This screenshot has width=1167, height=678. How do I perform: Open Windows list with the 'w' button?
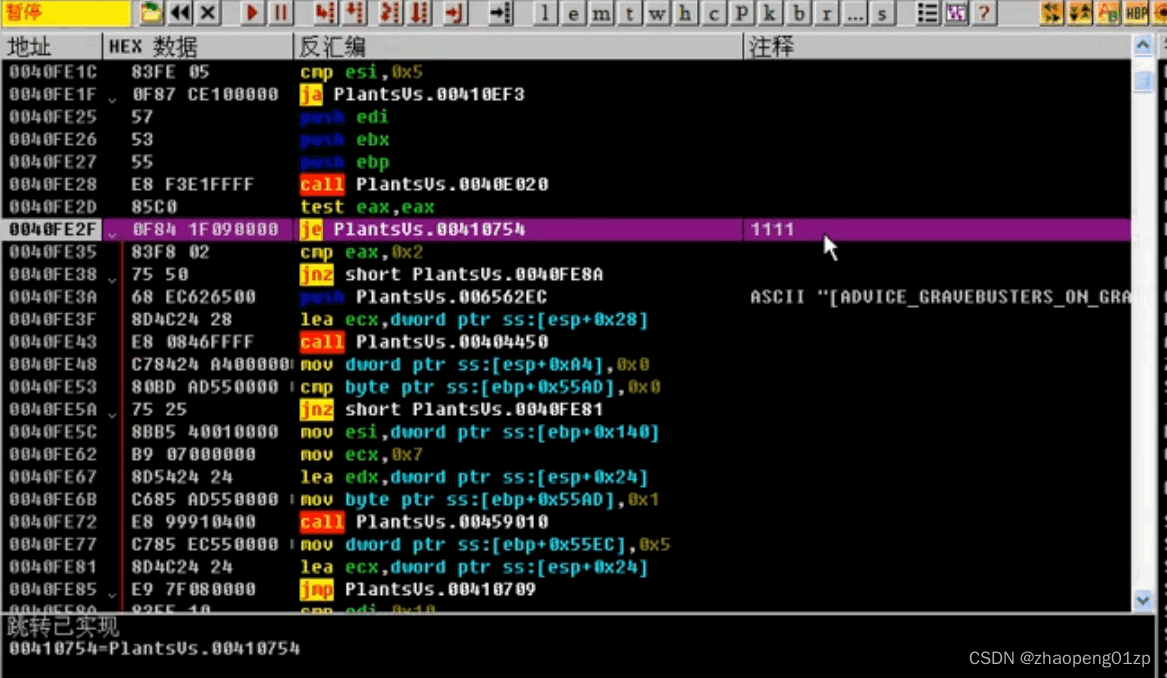click(x=656, y=13)
